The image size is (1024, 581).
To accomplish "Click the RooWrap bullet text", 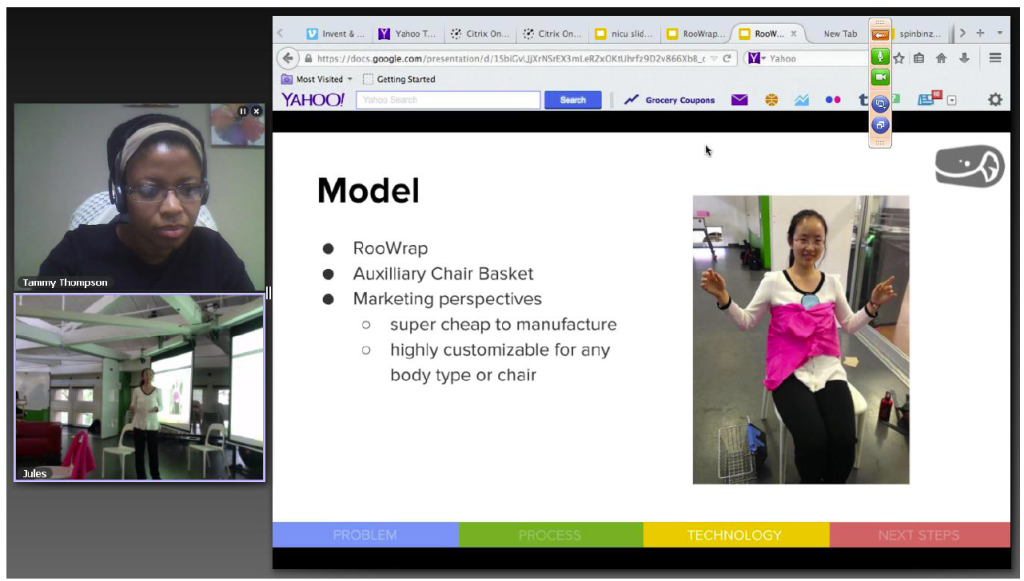I will click(x=391, y=248).
